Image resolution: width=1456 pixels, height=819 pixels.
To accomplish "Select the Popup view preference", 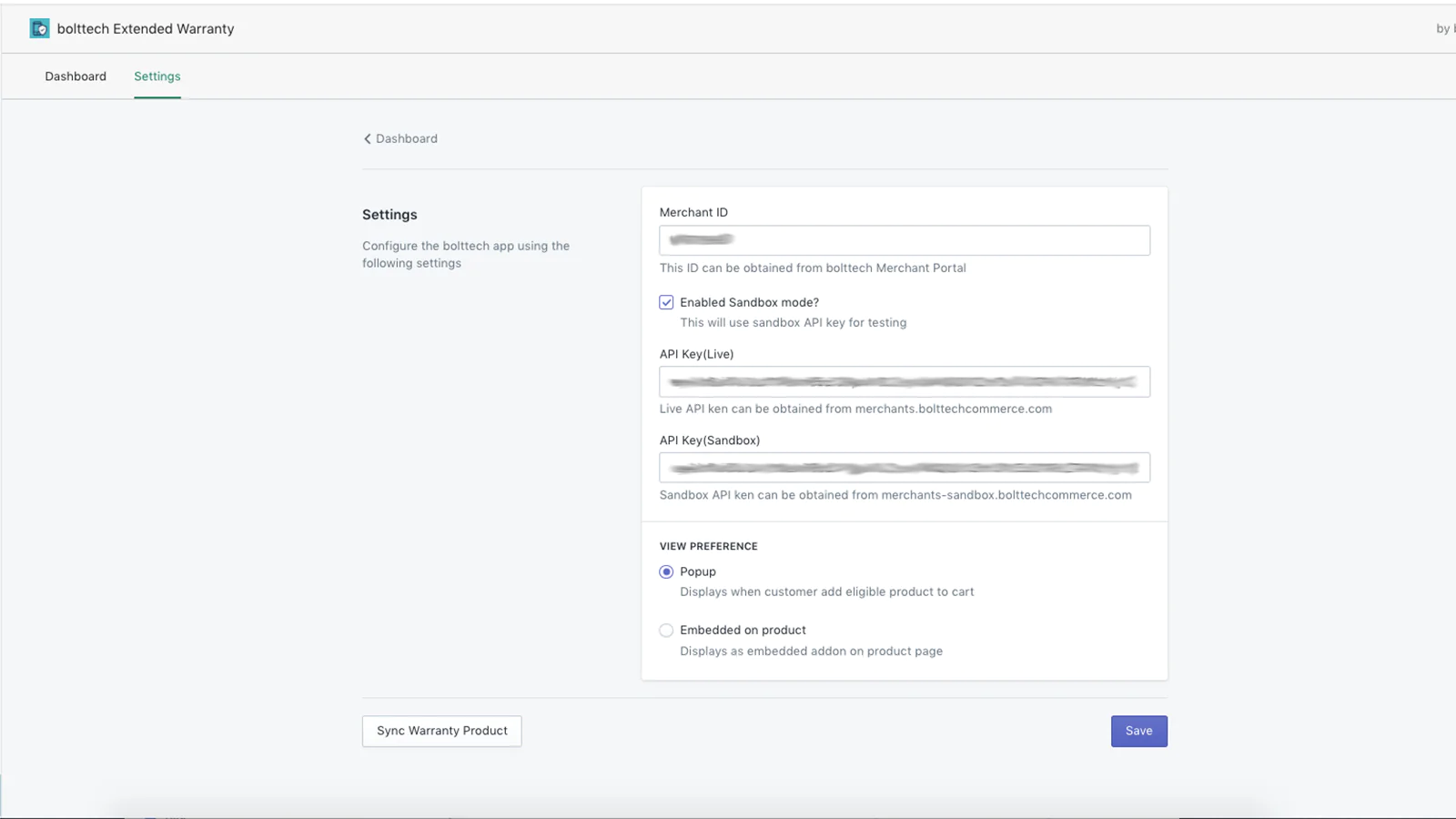I will [x=666, y=571].
